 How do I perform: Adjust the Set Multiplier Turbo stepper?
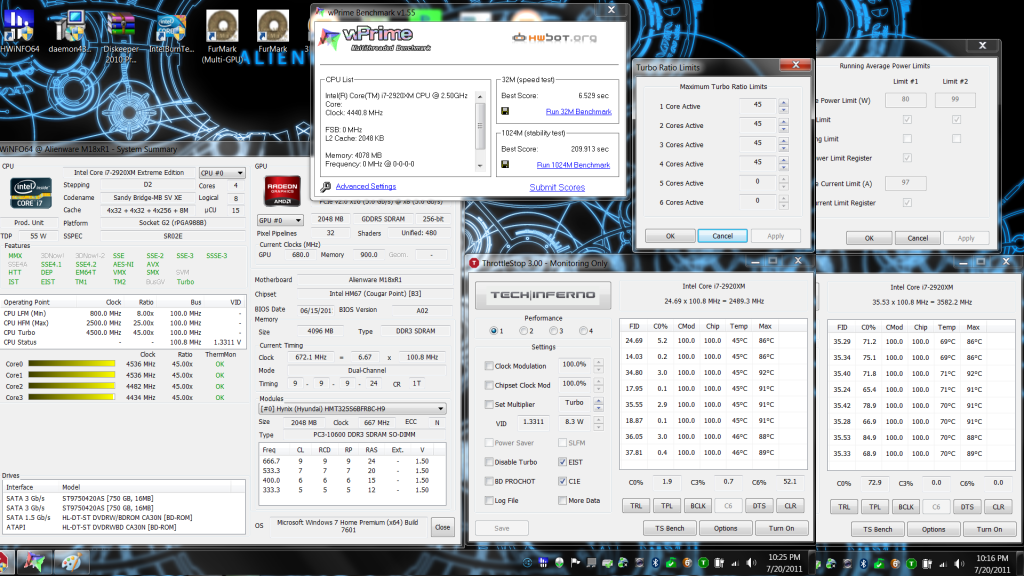598,404
